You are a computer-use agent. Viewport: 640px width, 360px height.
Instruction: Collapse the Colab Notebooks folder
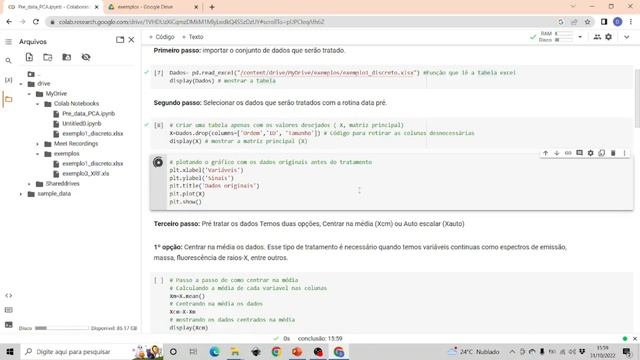point(38,104)
